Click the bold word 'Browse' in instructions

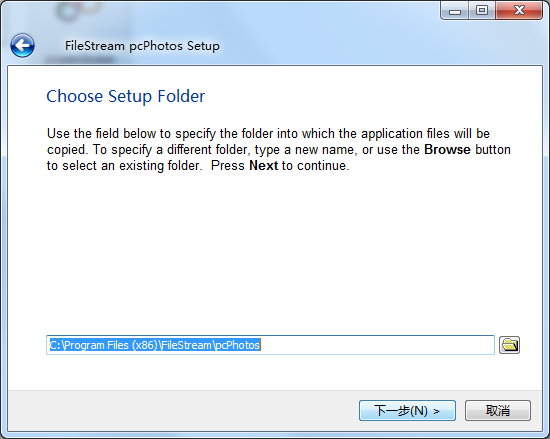pos(447,150)
